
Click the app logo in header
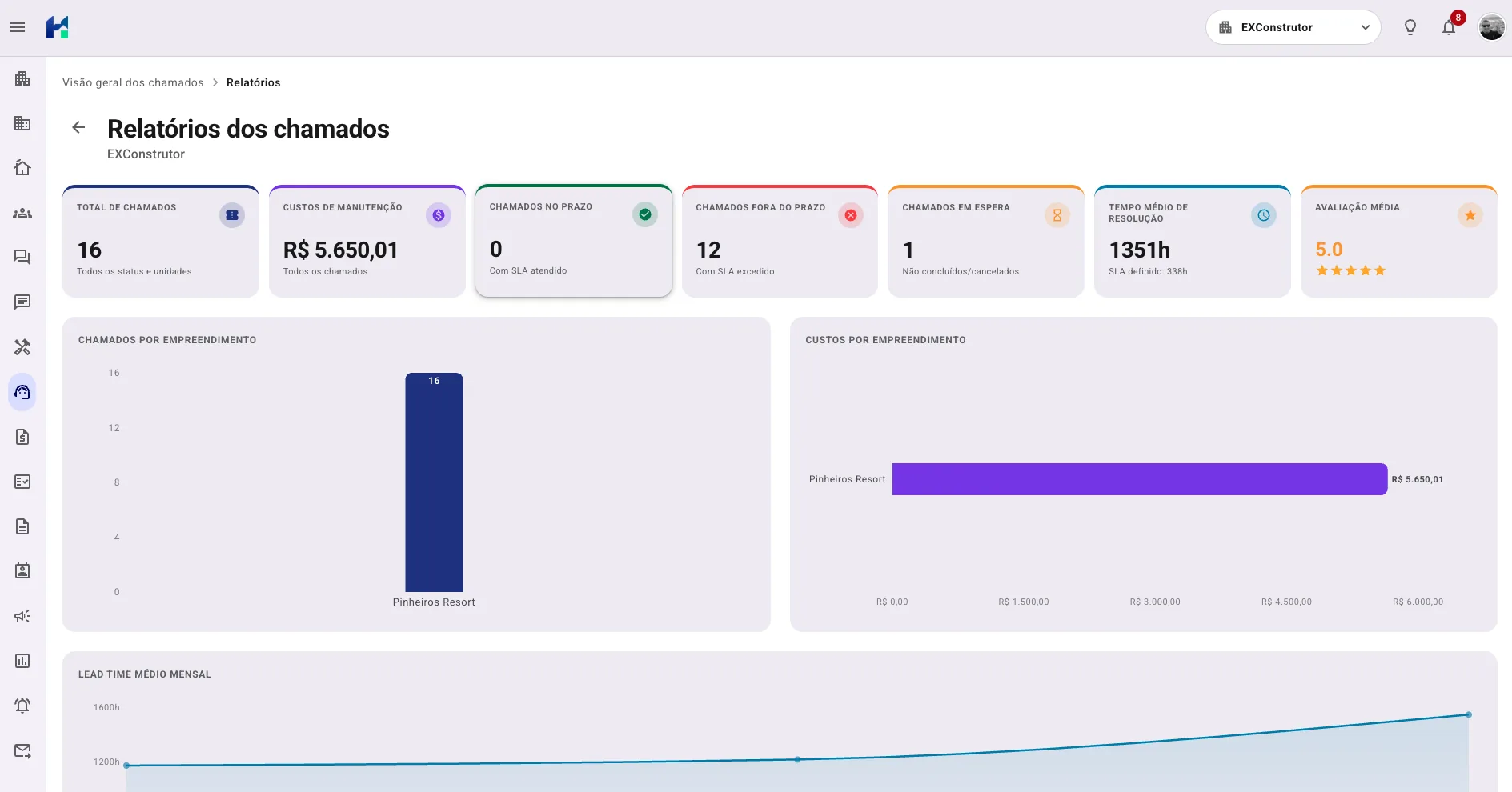pyautogui.click(x=58, y=27)
